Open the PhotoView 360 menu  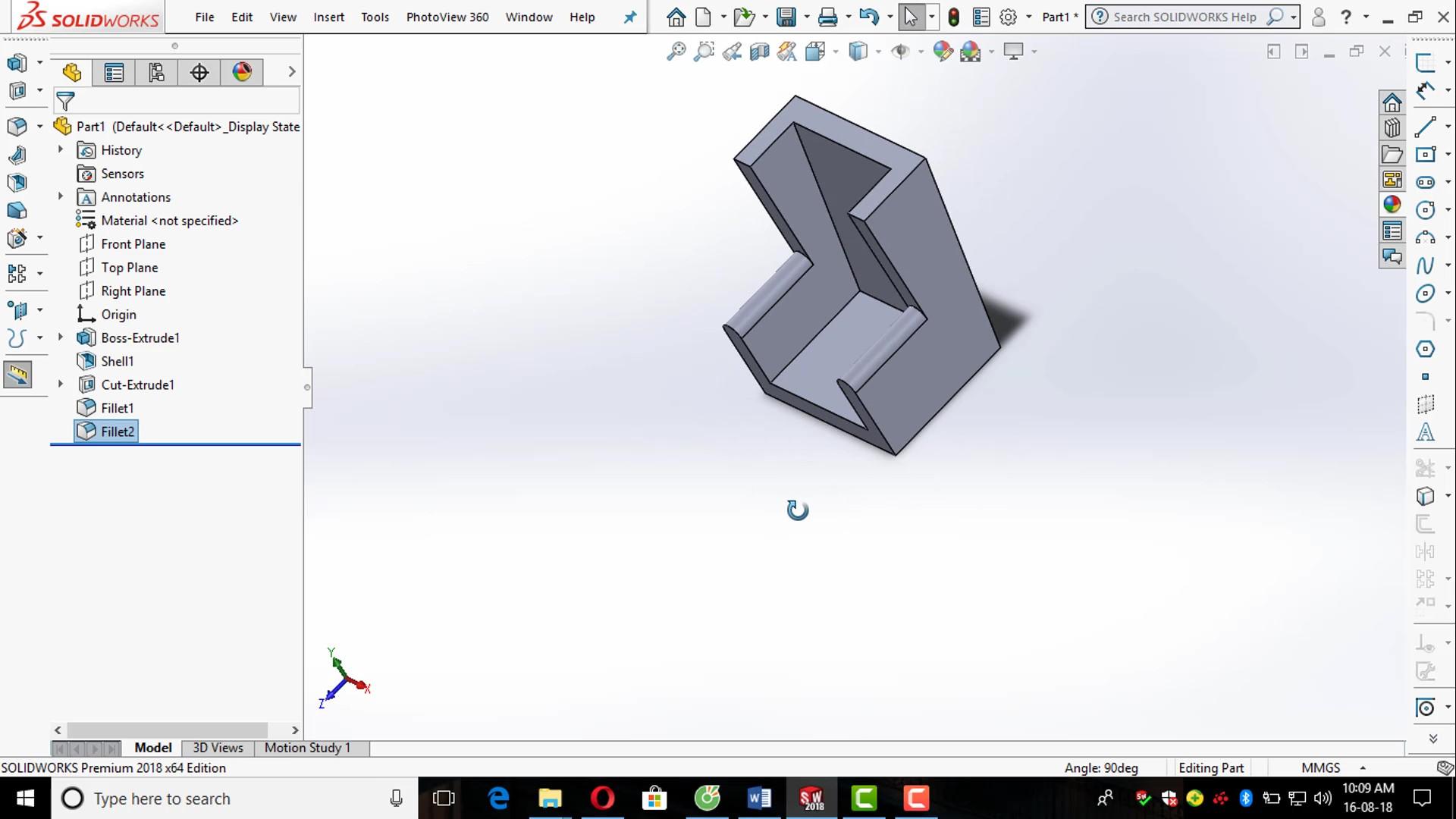click(x=447, y=17)
